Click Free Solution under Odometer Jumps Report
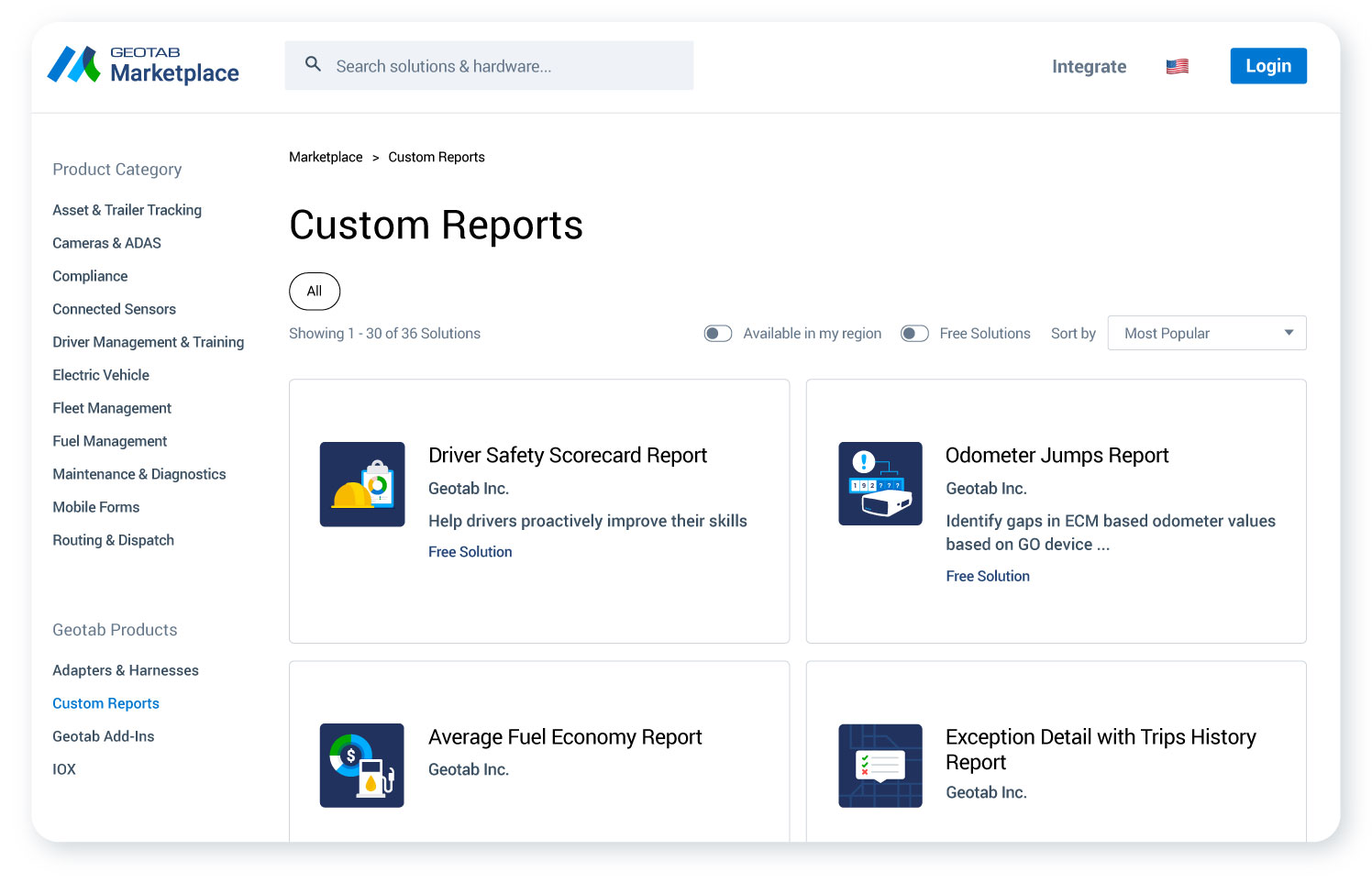Screen dimensions: 1372x883 (x=988, y=576)
